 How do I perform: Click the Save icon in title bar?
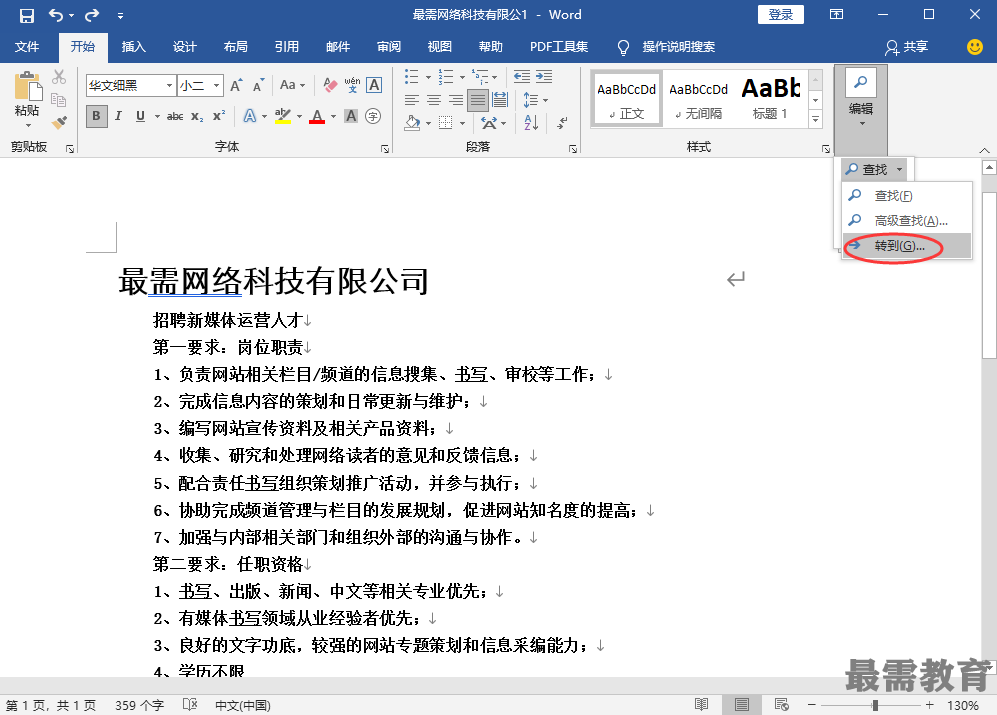point(26,15)
